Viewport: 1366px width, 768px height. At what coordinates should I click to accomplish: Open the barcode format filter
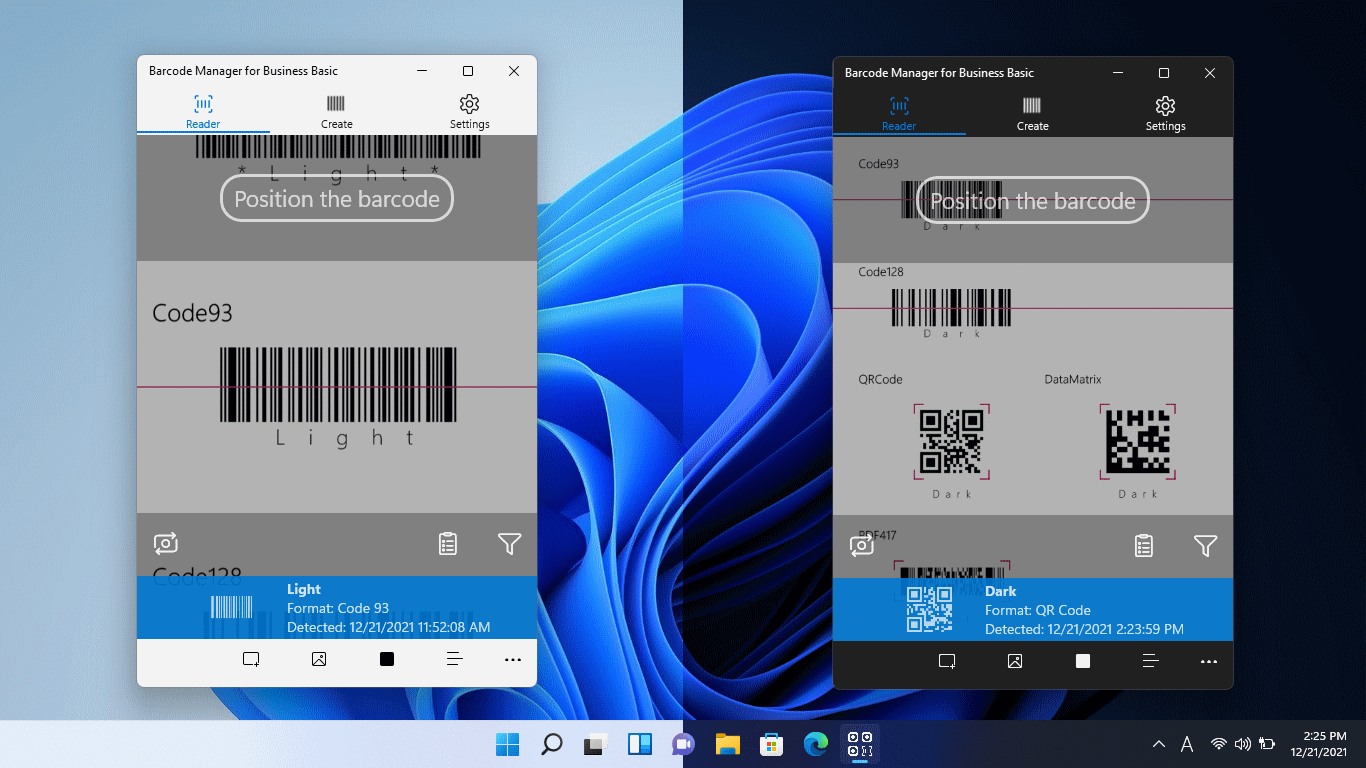[510, 544]
